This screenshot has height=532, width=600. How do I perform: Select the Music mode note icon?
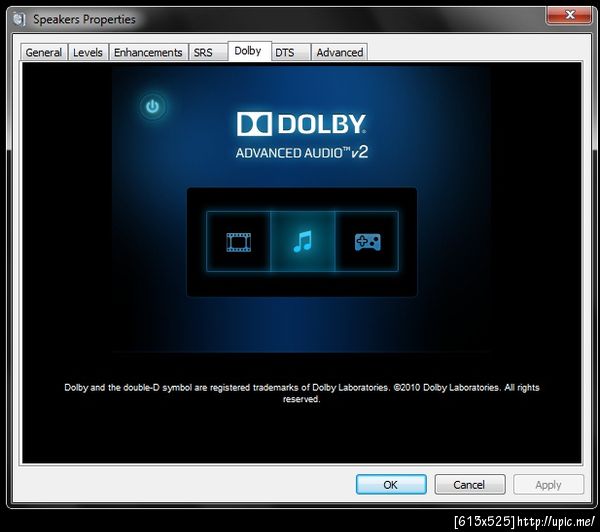pyautogui.click(x=303, y=242)
